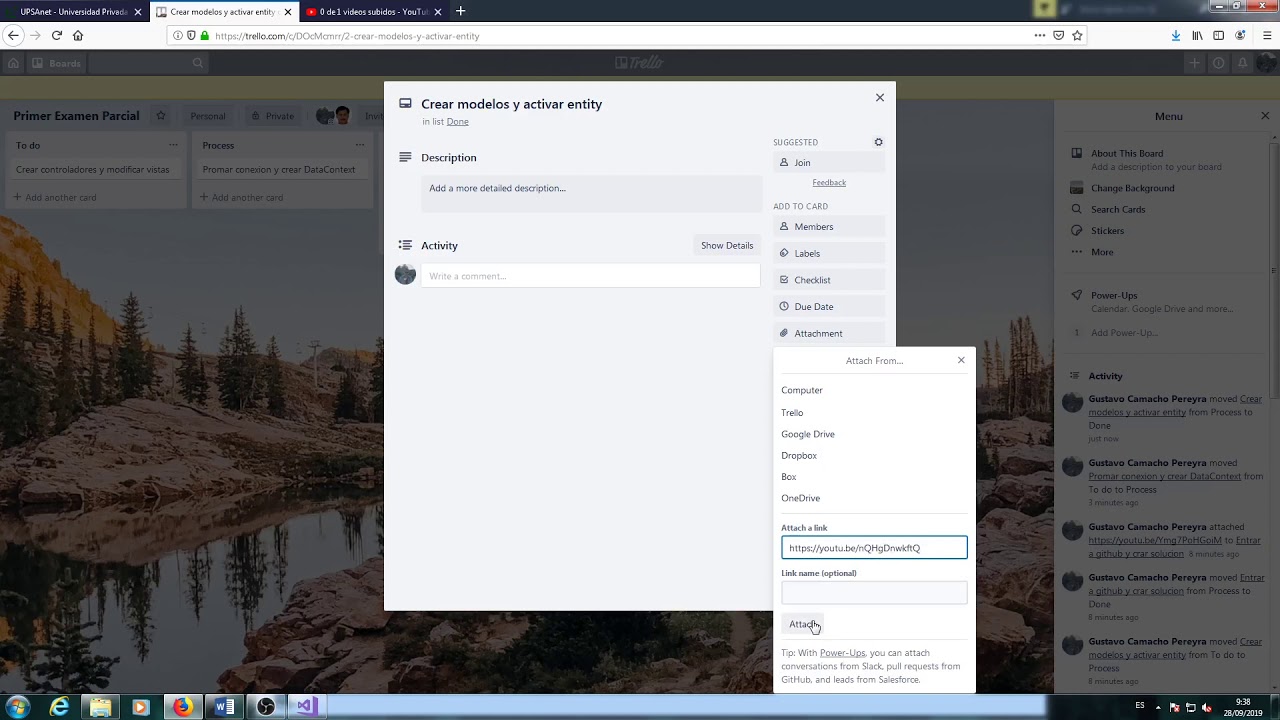Click Add a more detailed description box

click(x=591, y=194)
